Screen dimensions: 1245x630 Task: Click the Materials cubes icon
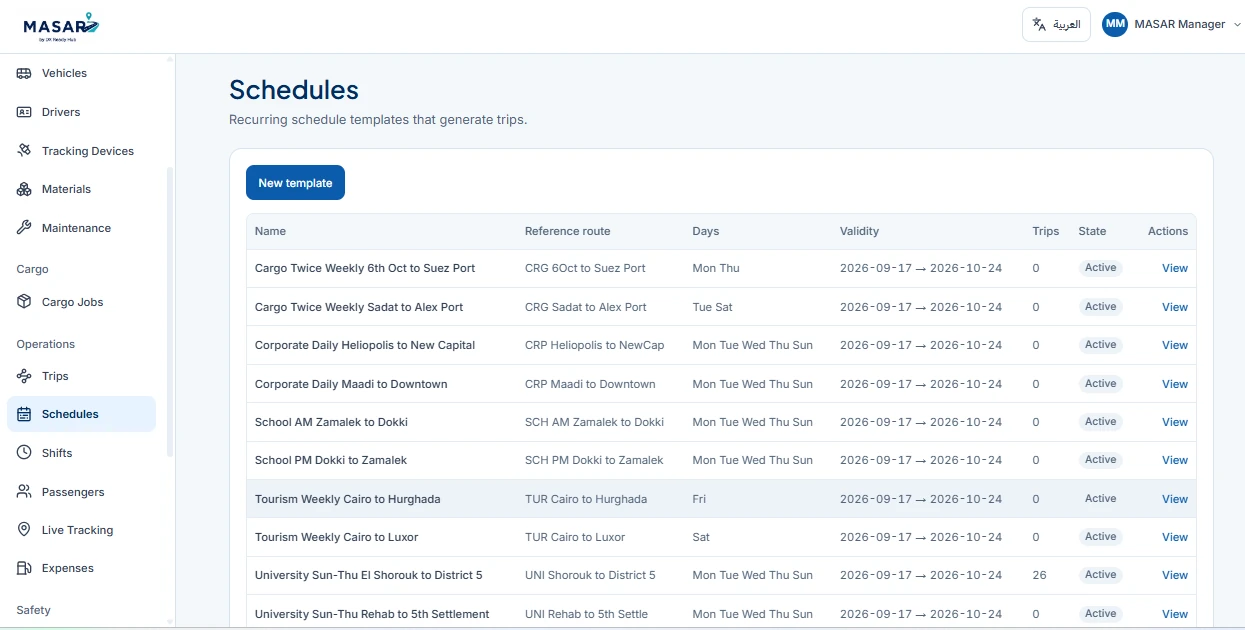click(24, 189)
